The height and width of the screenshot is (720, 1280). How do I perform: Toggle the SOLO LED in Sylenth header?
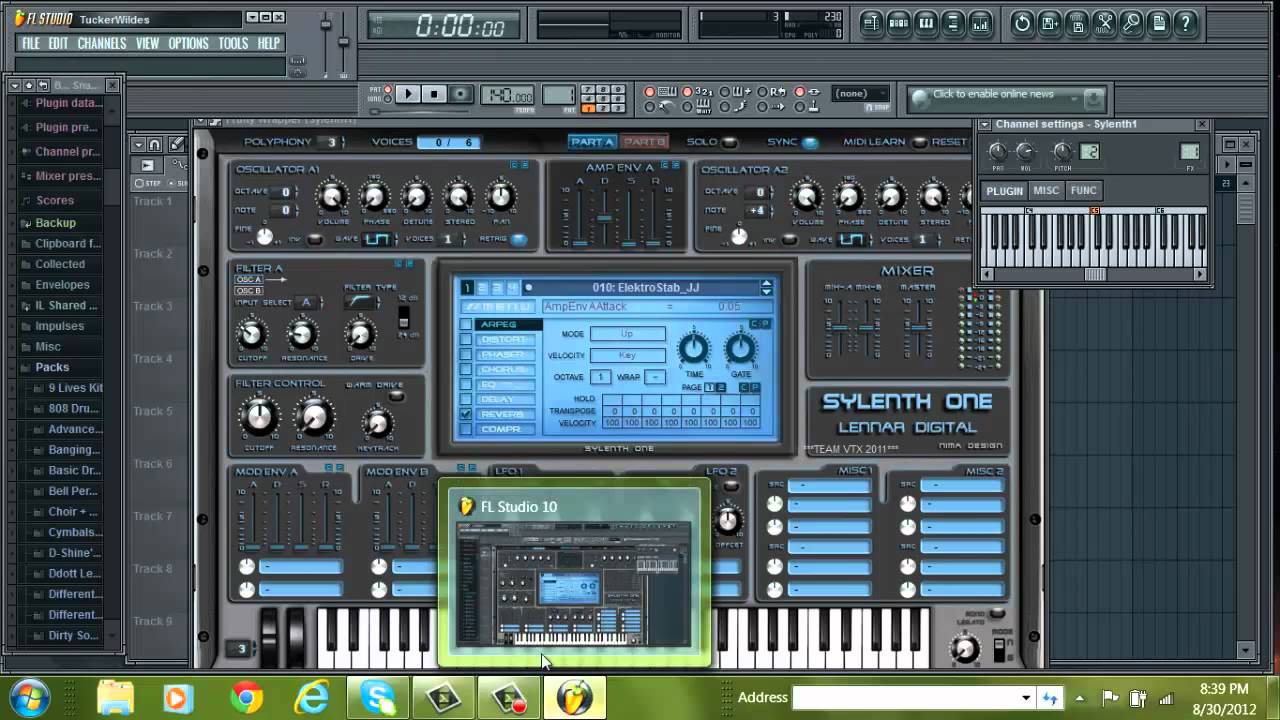coord(730,142)
